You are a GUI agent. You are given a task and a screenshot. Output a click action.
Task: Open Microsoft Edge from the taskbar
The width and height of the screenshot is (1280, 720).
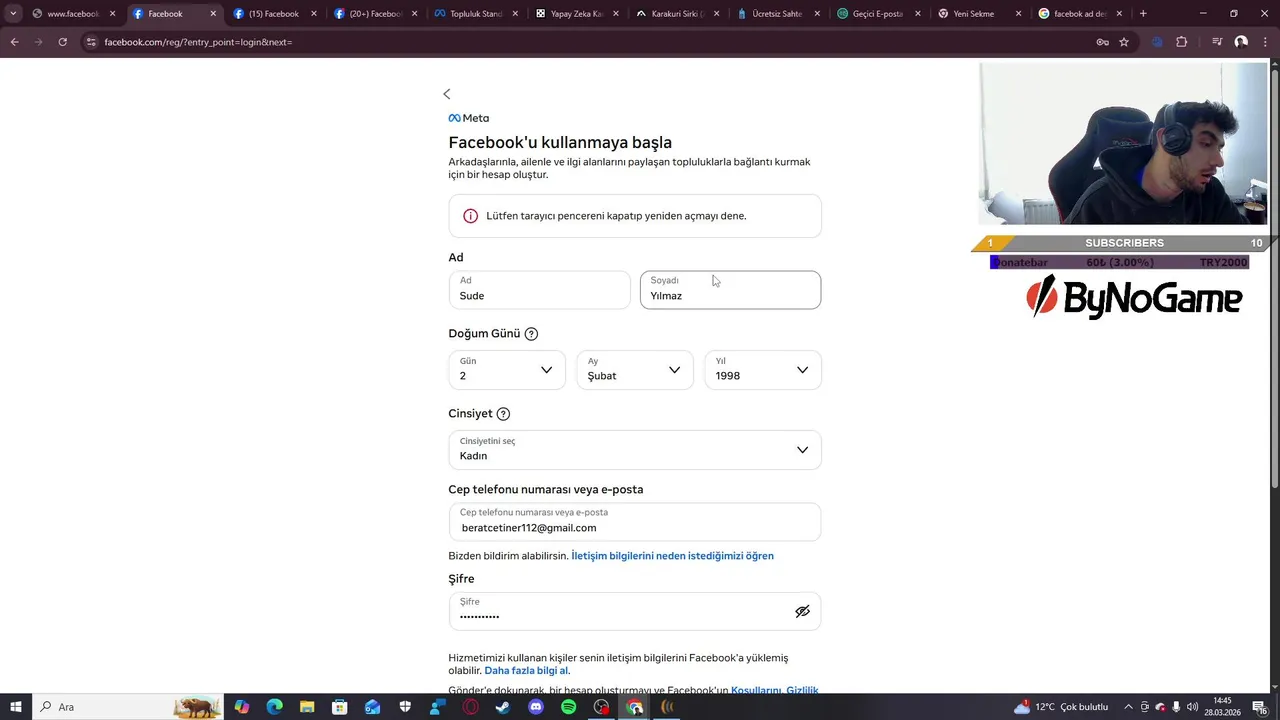pyautogui.click(x=274, y=707)
